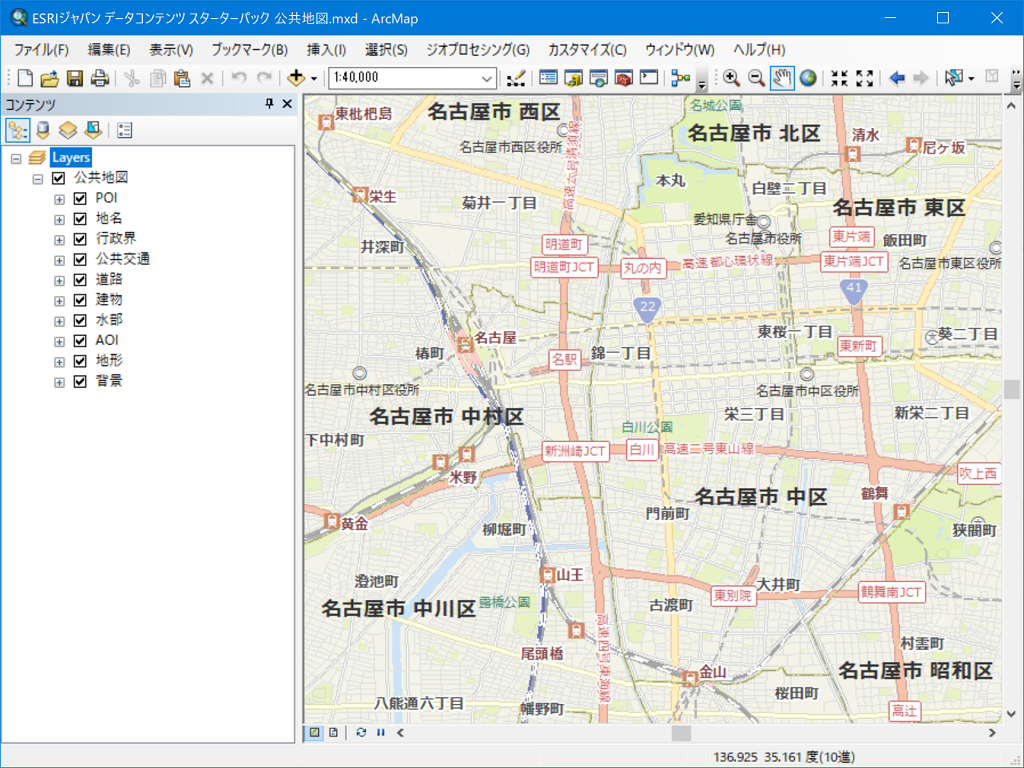Image resolution: width=1024 pixels, height=768 pixels.
Task: Choose the Select Features tool
Action: coord(954,78)
